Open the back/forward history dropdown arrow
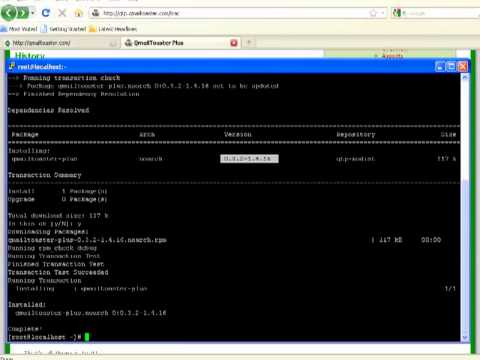 coord(33,13)
